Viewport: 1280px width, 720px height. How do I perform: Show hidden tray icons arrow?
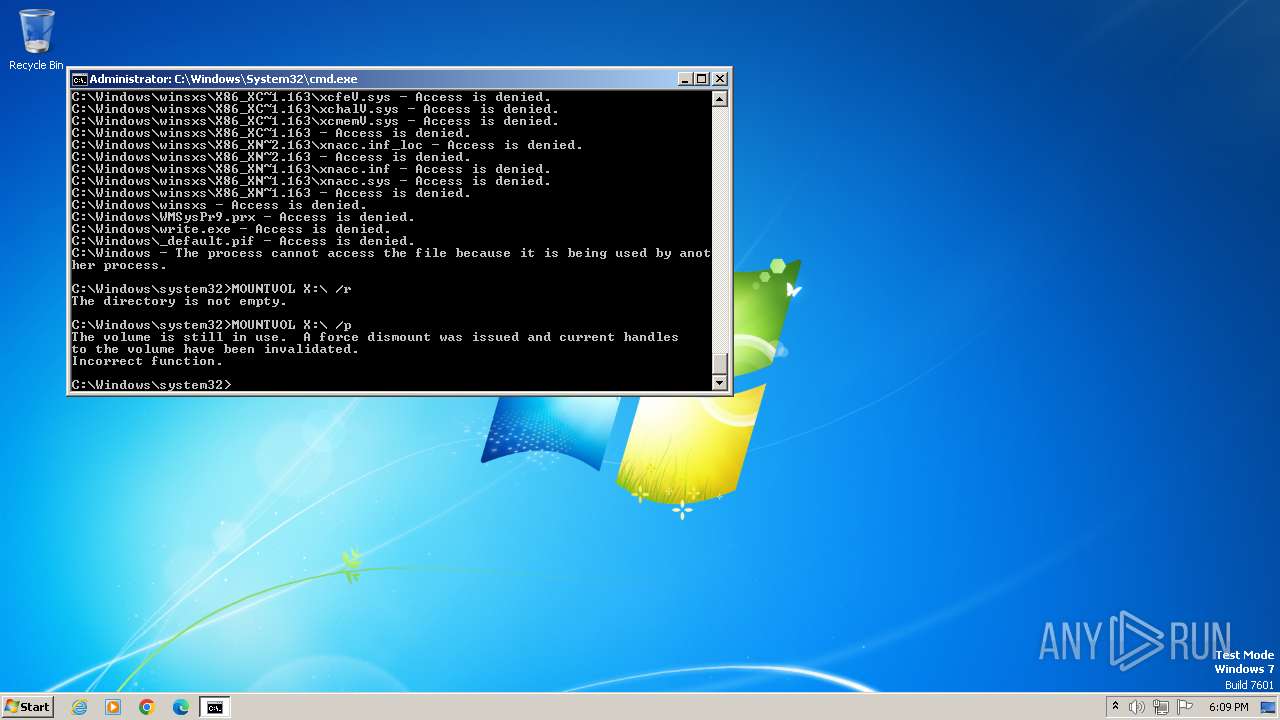pyautogui.click(x=1115, y=706)
